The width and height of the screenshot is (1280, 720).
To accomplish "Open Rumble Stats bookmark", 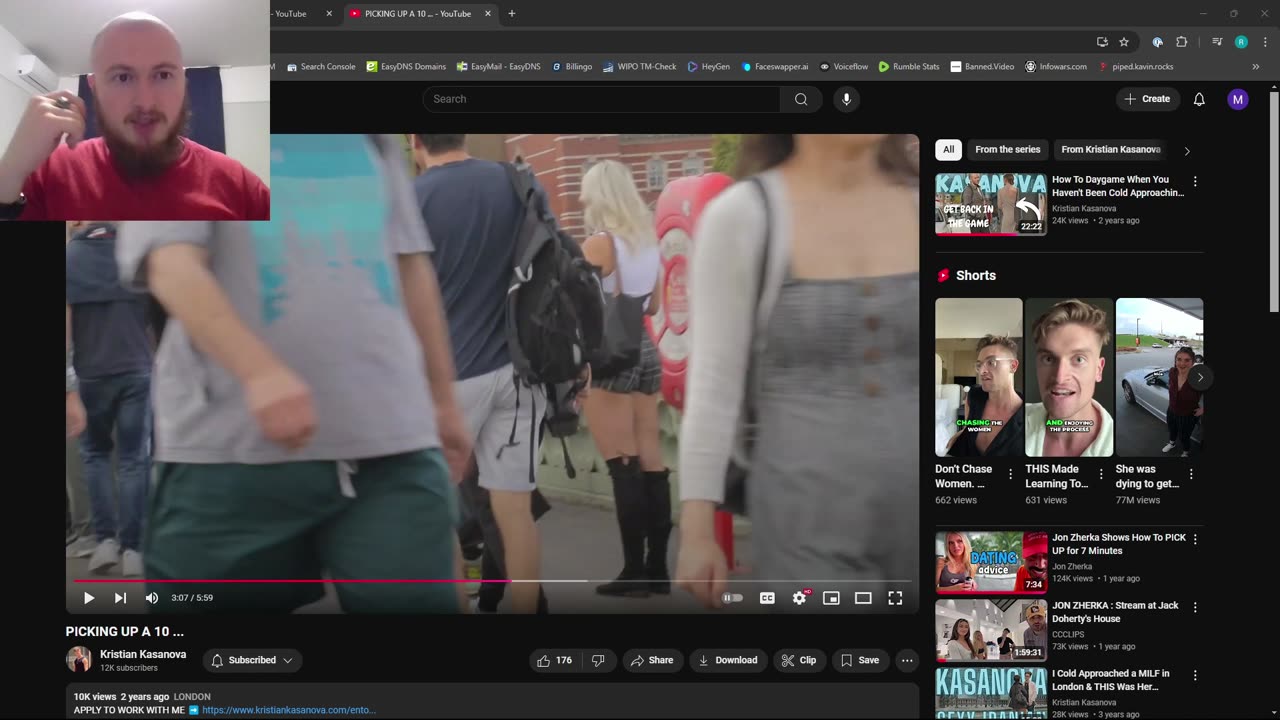I will [909, 67].
